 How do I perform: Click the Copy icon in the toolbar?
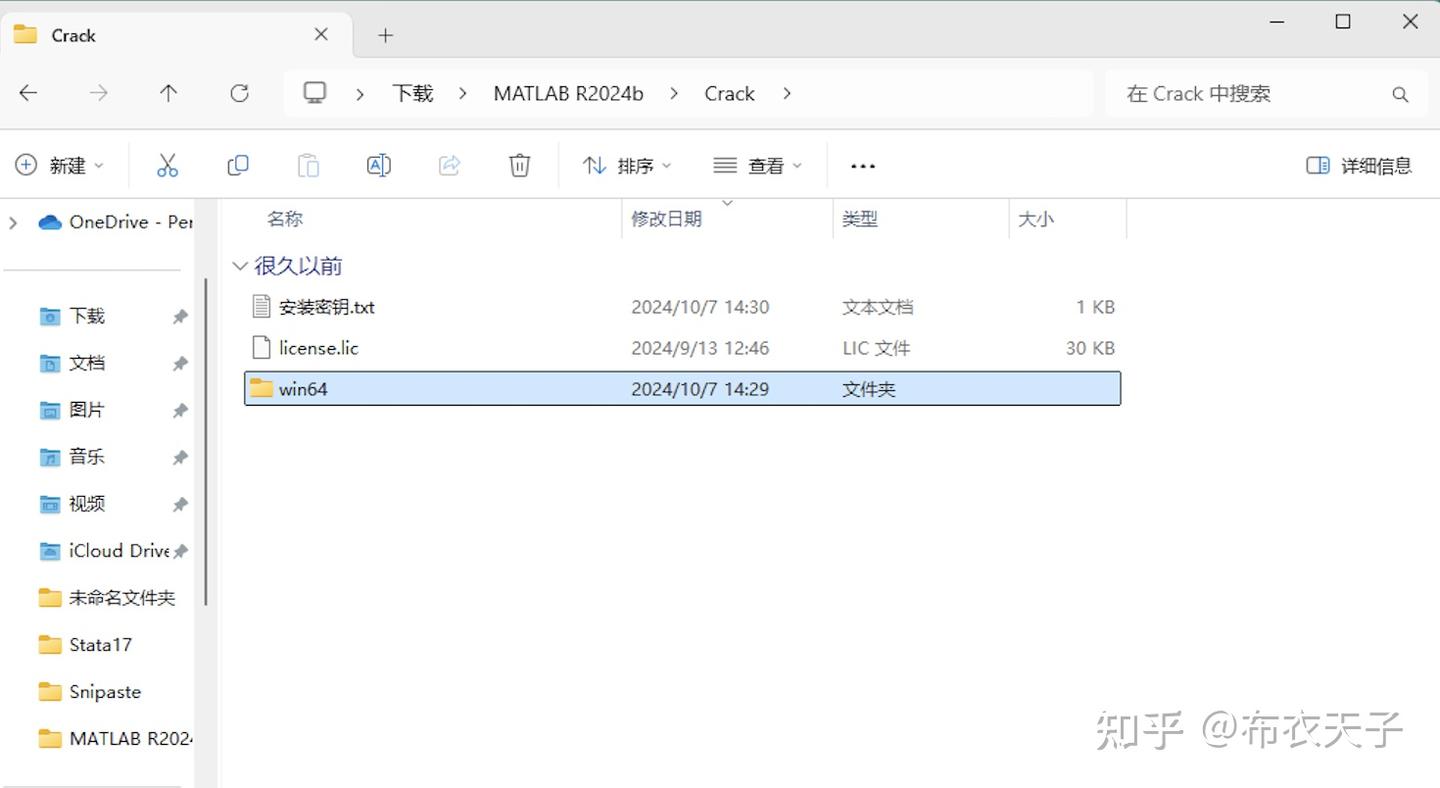click(238, 165)
